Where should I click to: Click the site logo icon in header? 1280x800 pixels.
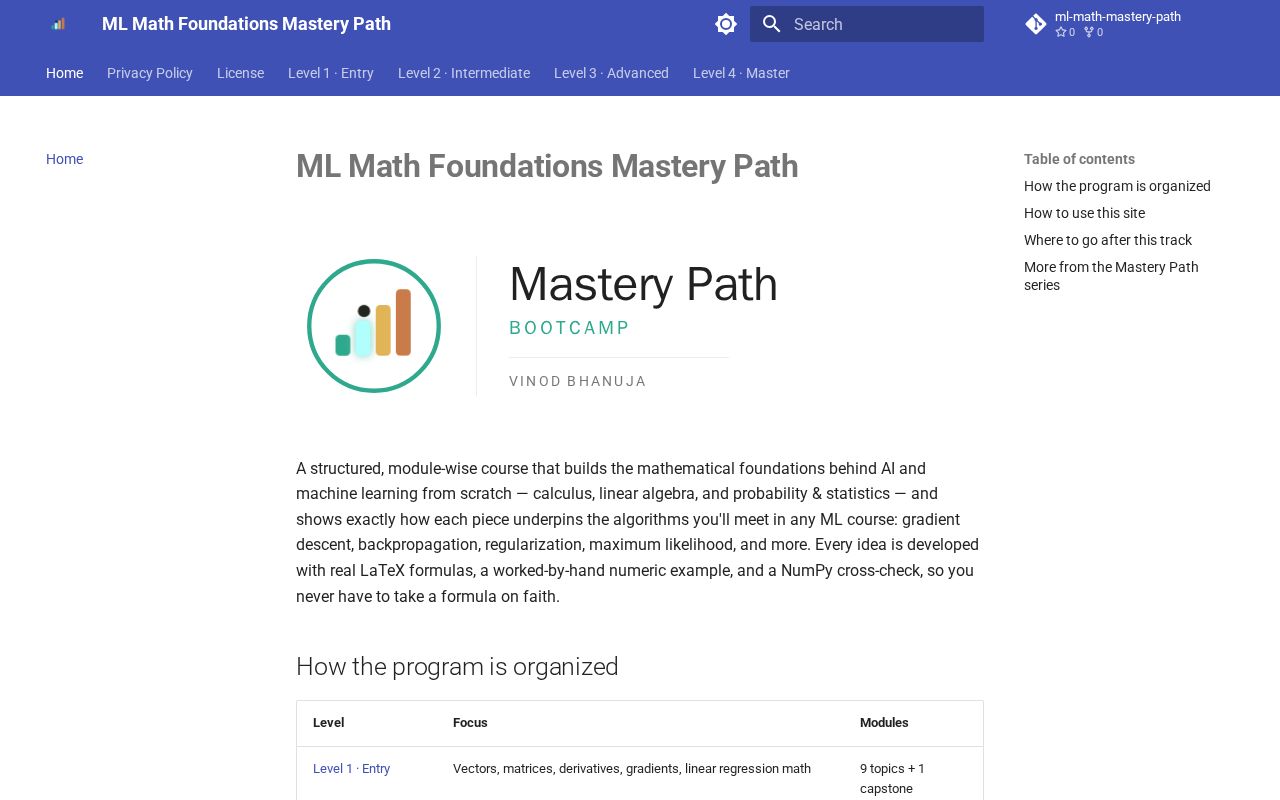point(58,24)
